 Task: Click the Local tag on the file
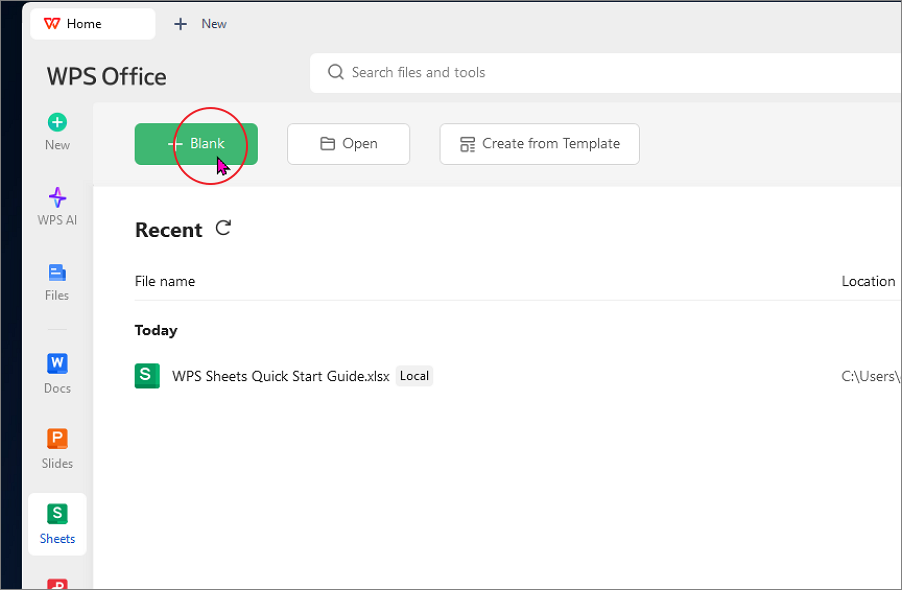414,376
